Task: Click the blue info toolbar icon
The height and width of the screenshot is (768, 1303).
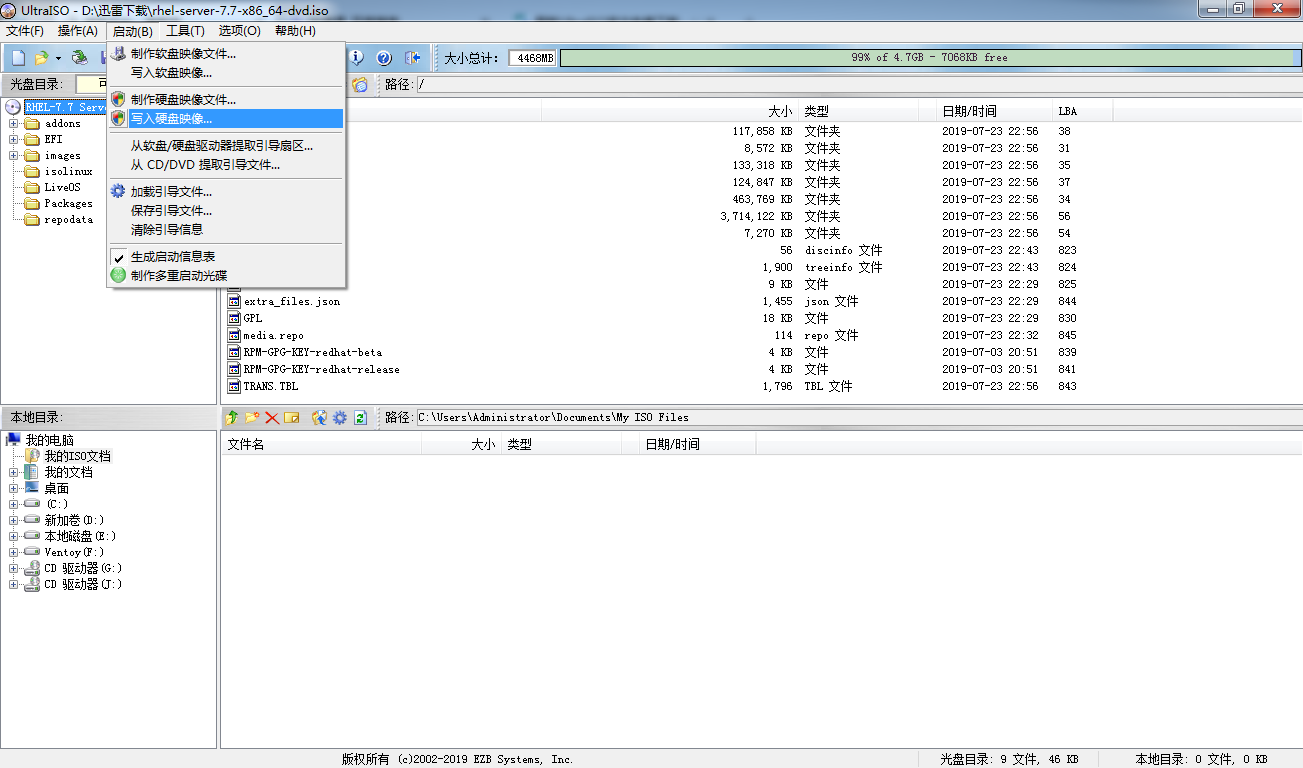Action: click(x=356, y=58)
